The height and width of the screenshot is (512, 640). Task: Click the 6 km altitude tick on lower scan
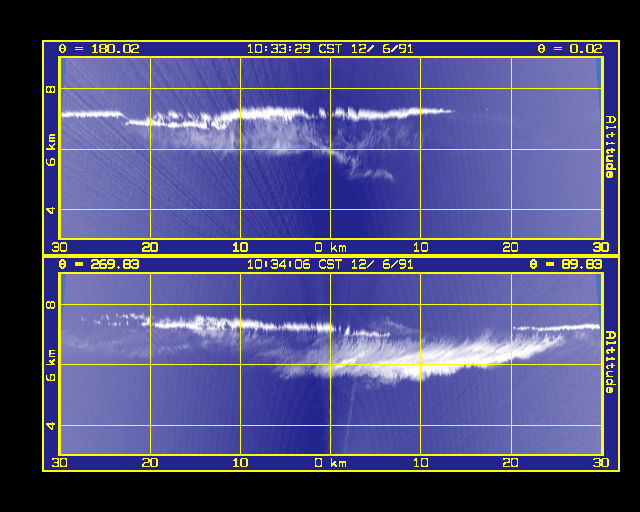(51, 365)
